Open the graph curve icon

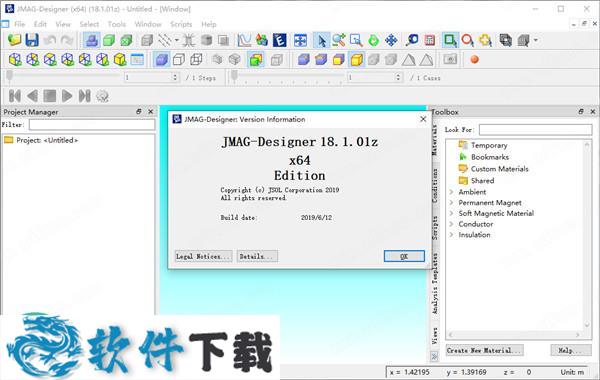coord(244,40)
